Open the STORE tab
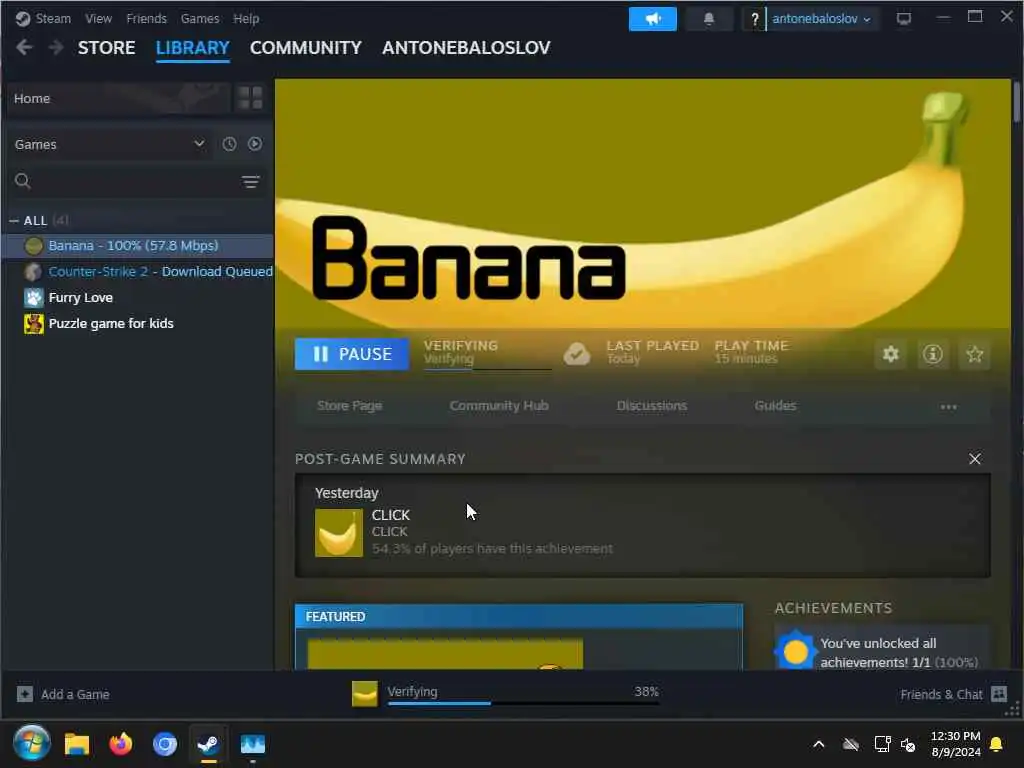The image size is (1024, 768). (x=106, y=48)
